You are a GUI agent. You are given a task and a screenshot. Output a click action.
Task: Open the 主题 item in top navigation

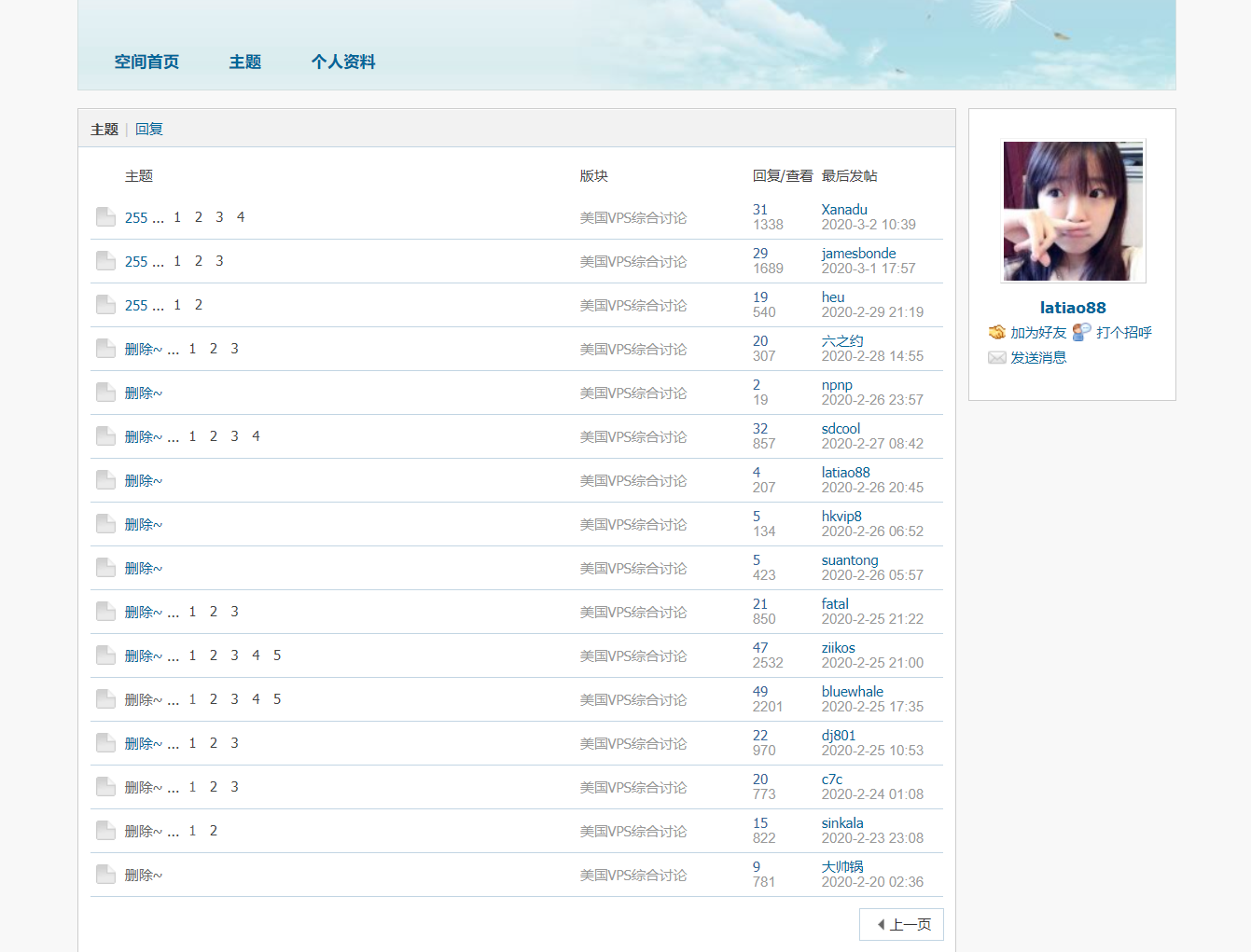245,62
